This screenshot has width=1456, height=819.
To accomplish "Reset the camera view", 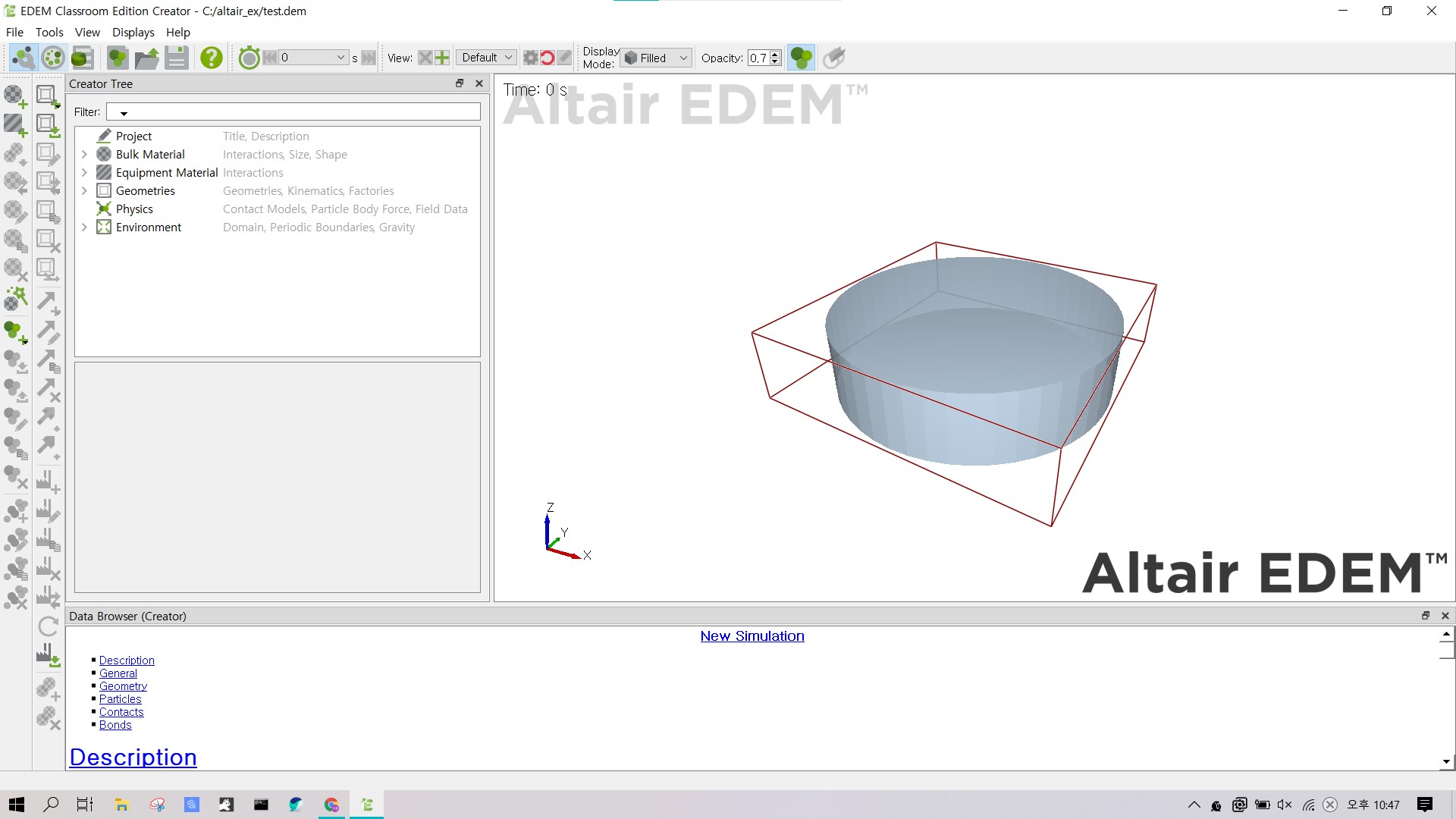I will (547, 57).
